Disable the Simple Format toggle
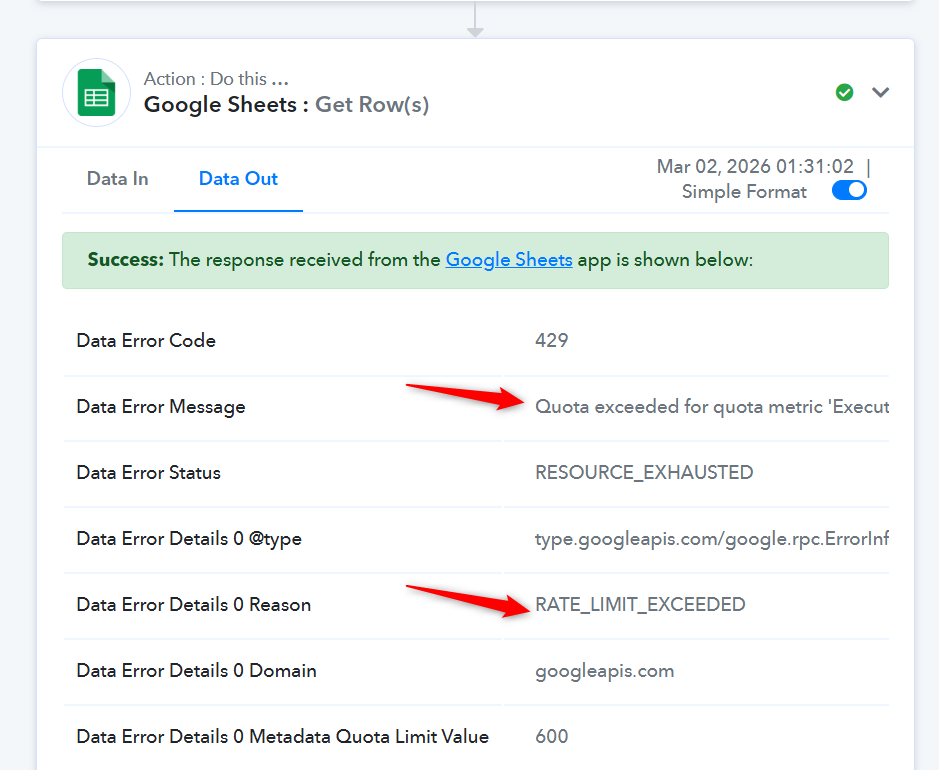This screenshot has width=939, height=770. 849,191
